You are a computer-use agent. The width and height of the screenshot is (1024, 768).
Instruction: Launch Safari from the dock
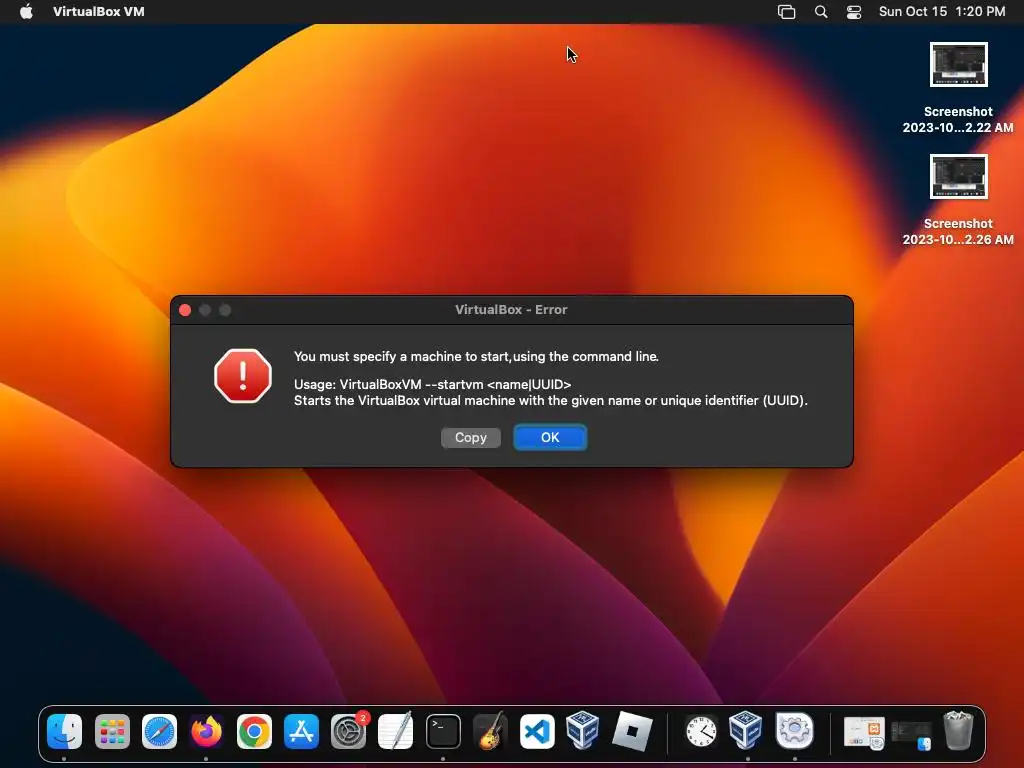click(x=159, y=731)
